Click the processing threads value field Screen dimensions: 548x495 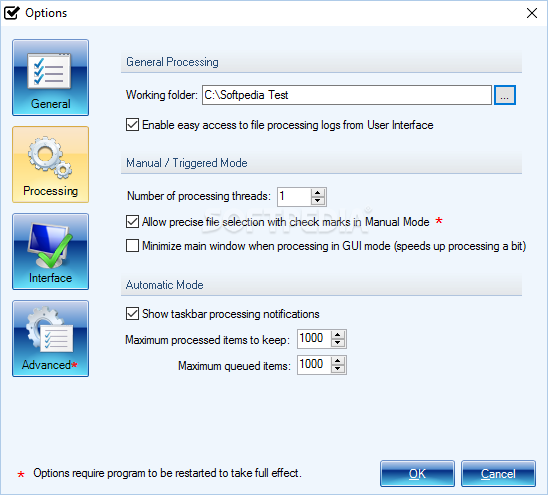point(294,196)
